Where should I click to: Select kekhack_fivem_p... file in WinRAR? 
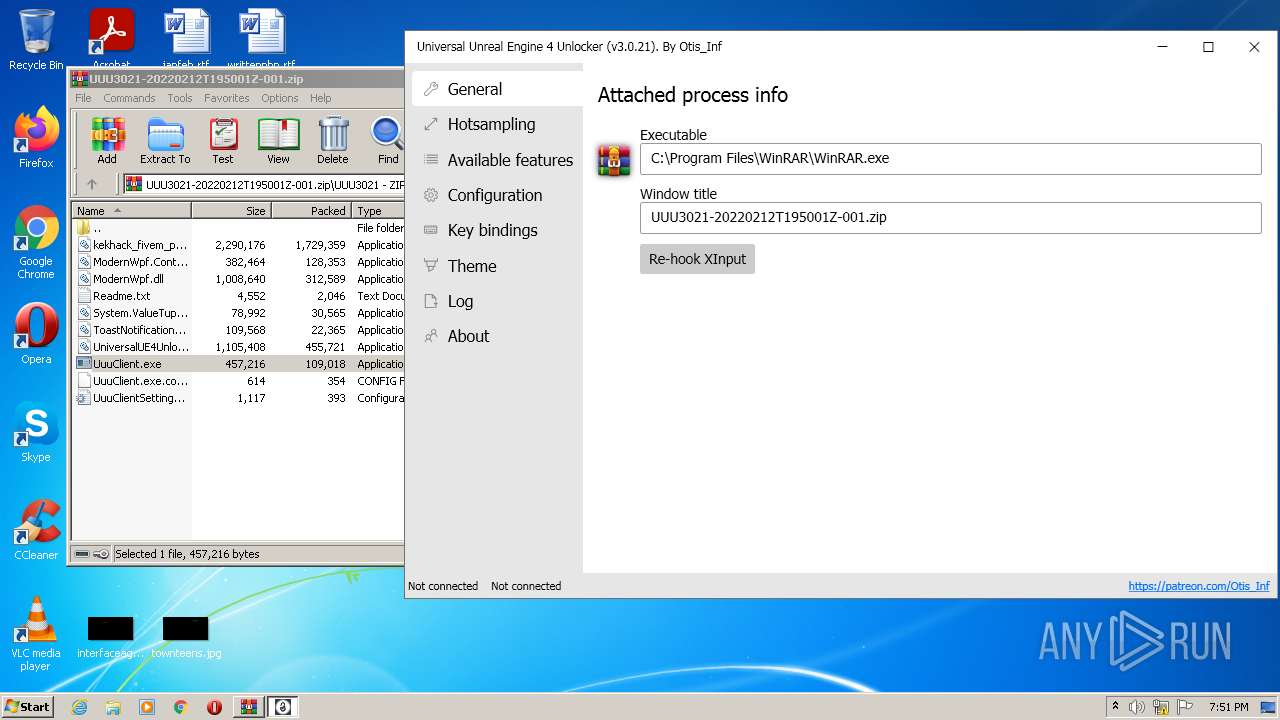238,245
